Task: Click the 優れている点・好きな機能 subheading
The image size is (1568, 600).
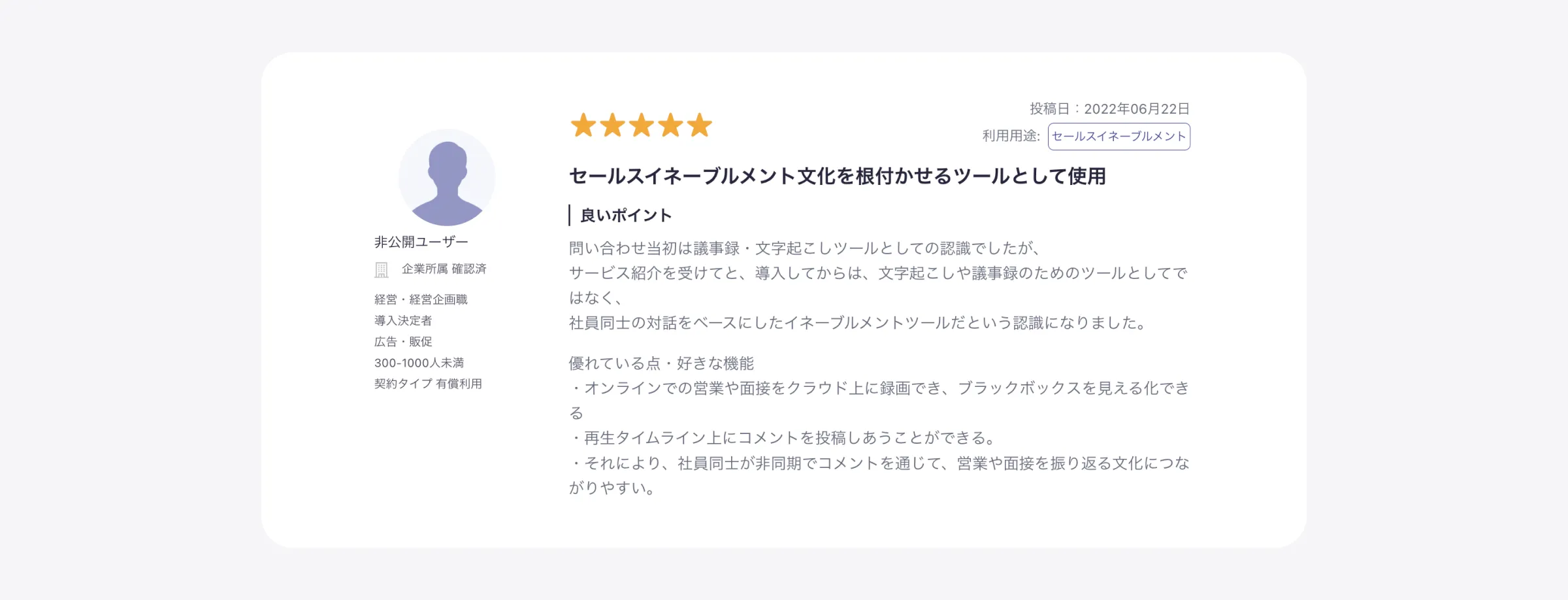Action: point(661,363)
